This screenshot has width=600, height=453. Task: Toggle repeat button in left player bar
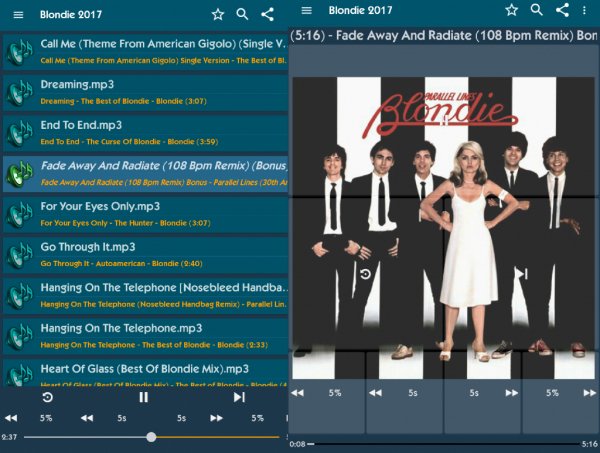tap(47, 397)
